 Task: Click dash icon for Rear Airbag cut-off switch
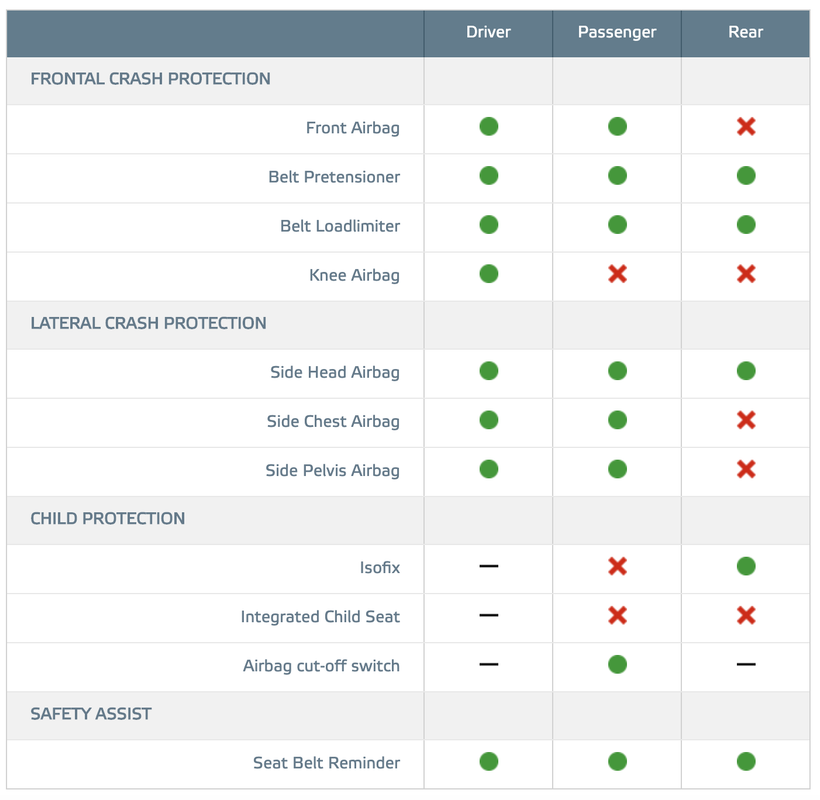pos(746,664)
